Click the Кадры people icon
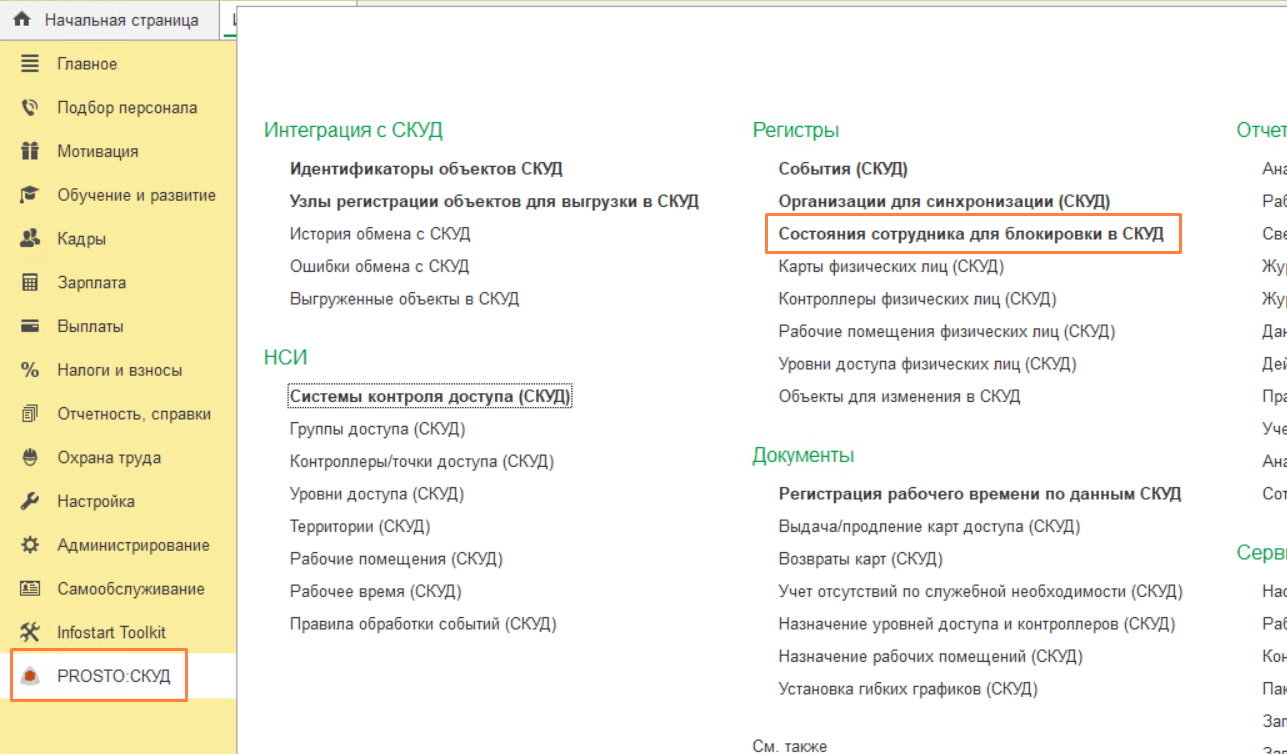 point(30,239)
